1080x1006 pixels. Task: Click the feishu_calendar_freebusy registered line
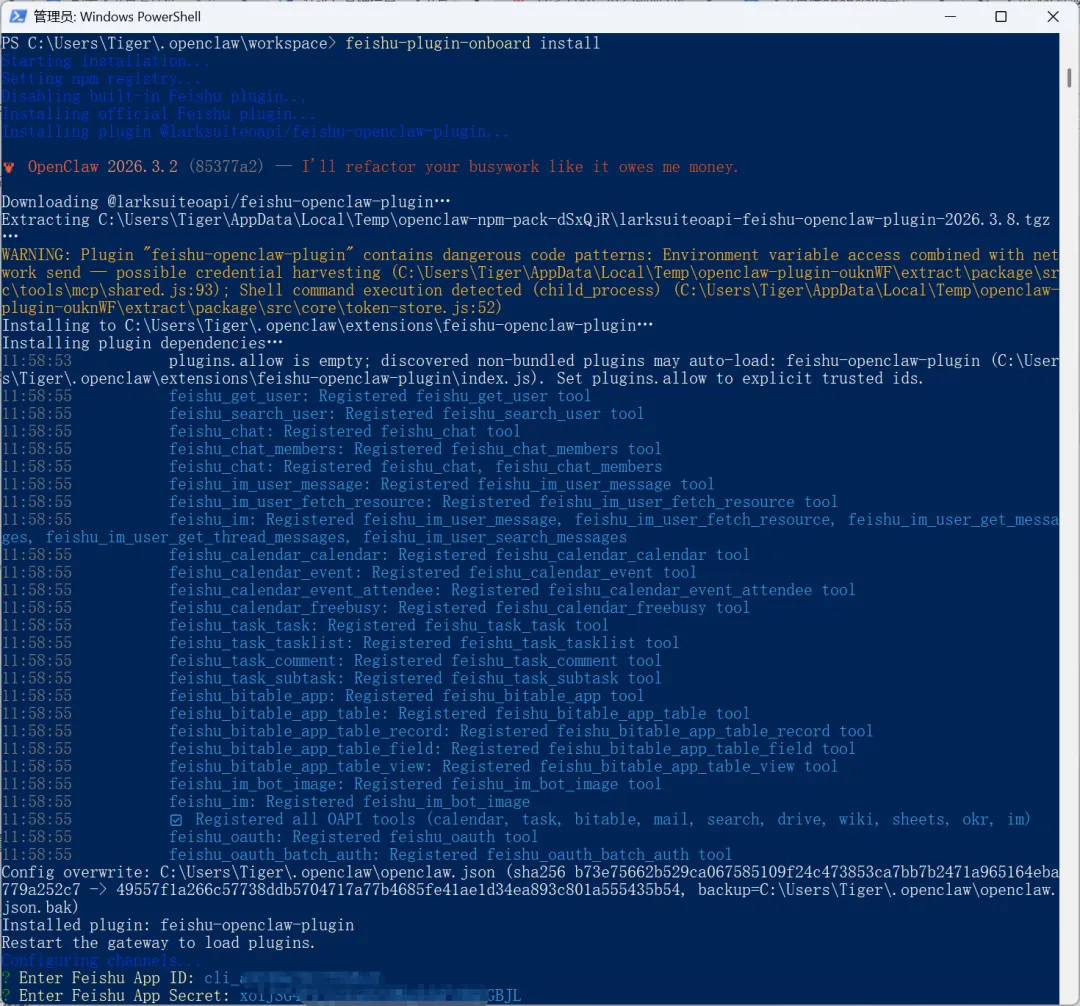459,608
